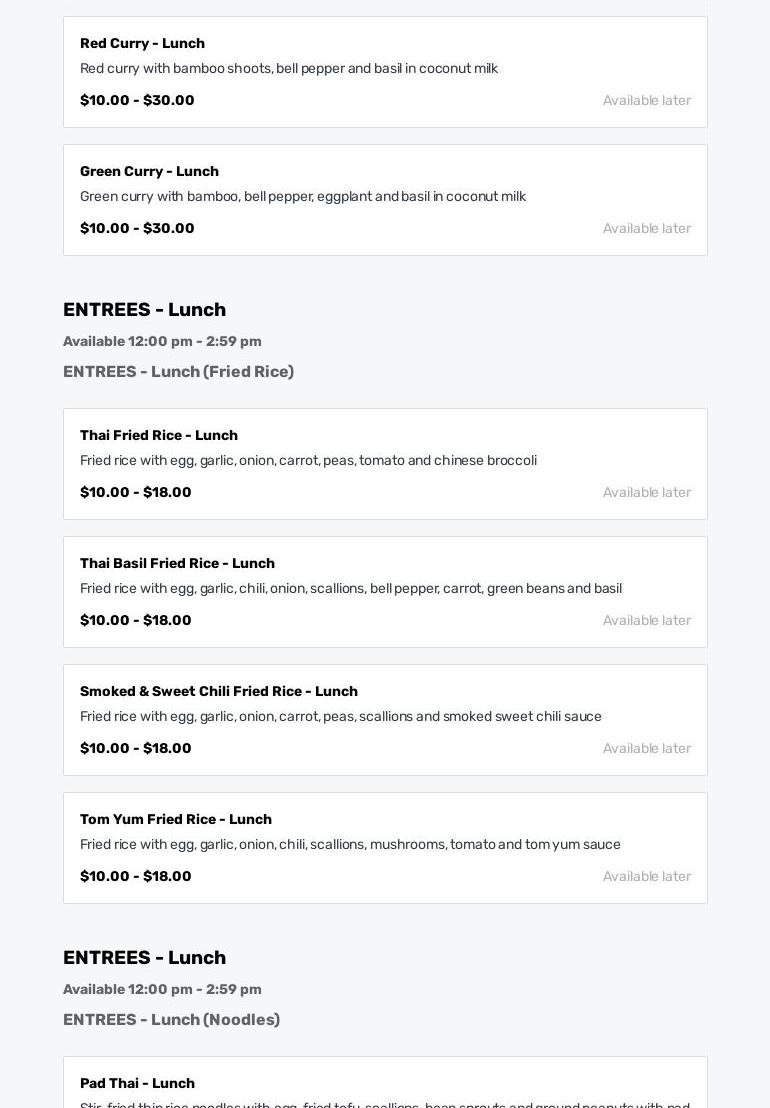Screen dimensions: 770x1108
Task: Click Available later on Smoked Chili Fried Rice
Action: 646,748
